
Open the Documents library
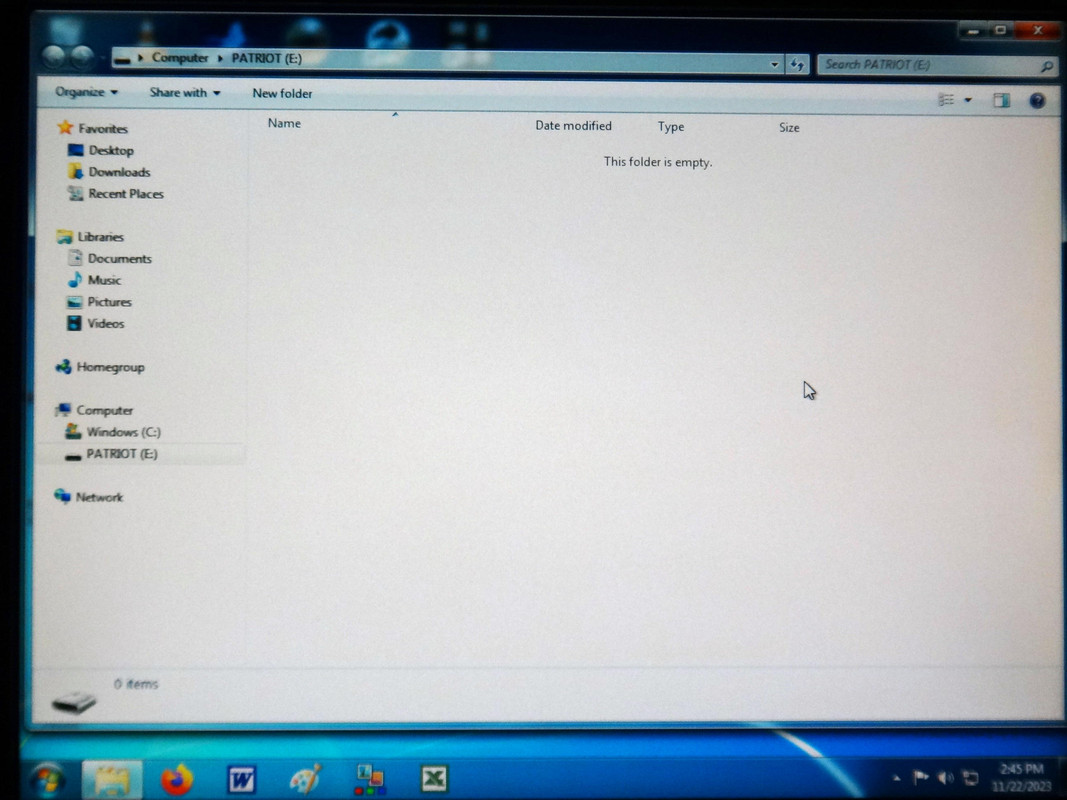click(x=120, y=259)
